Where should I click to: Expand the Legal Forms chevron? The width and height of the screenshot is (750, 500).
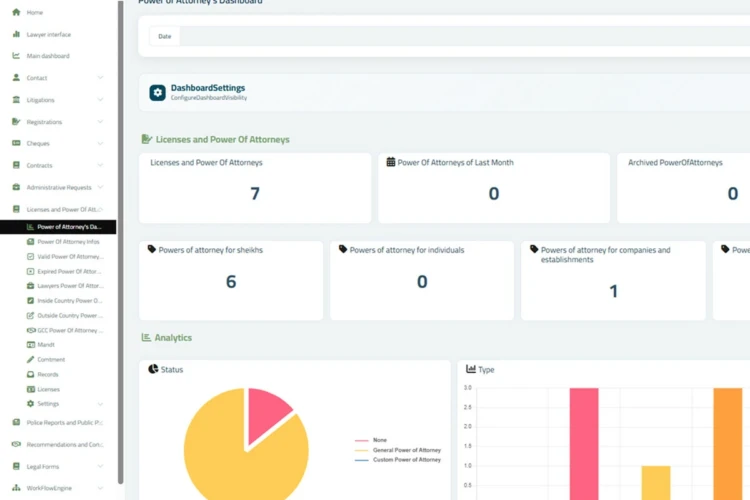coord(100,466)
